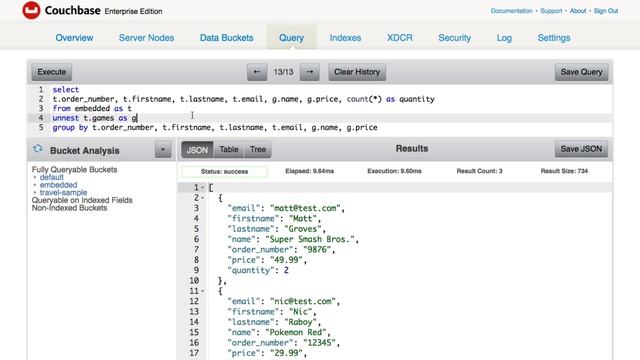This screenshot has height=360, width=640.
Task: Click the "Groves" lastname value
Action: pyautogui.click(x=302, y=229)
